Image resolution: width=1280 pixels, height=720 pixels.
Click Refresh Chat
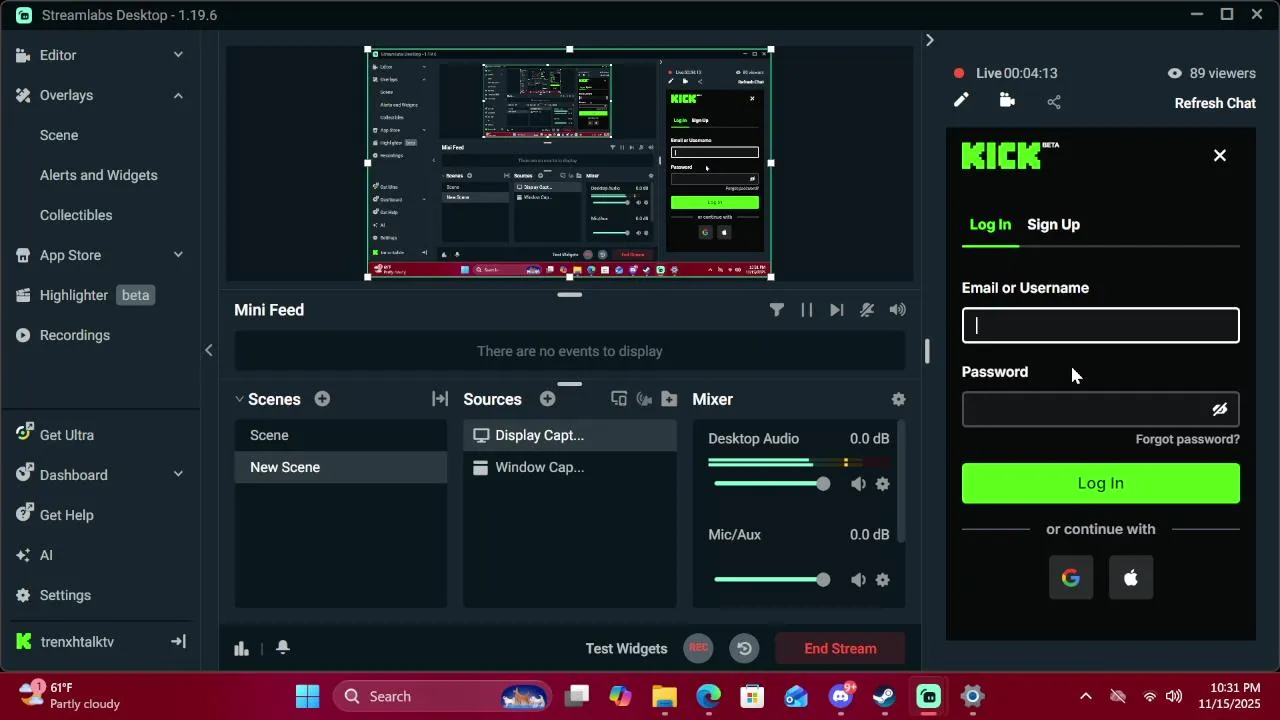pos(1215,103)
